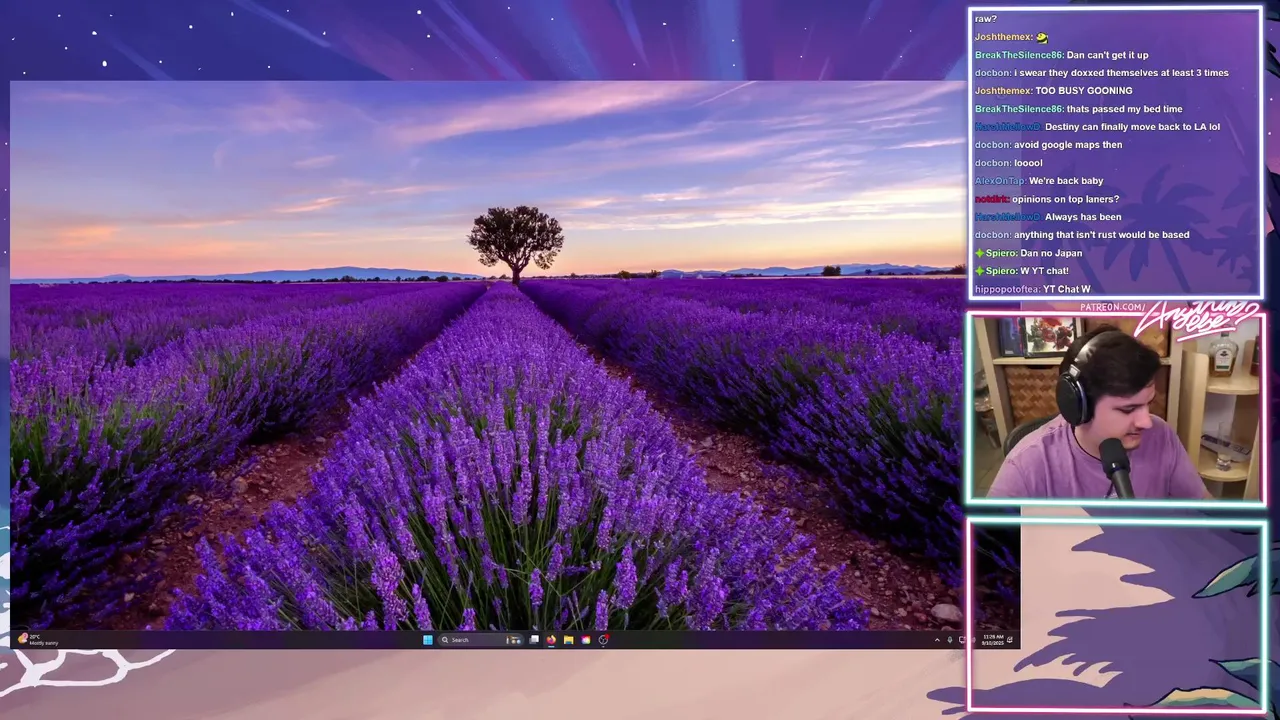Open the Windows Start menu
Screen dimensions: 1280x720
pos(428,640)
